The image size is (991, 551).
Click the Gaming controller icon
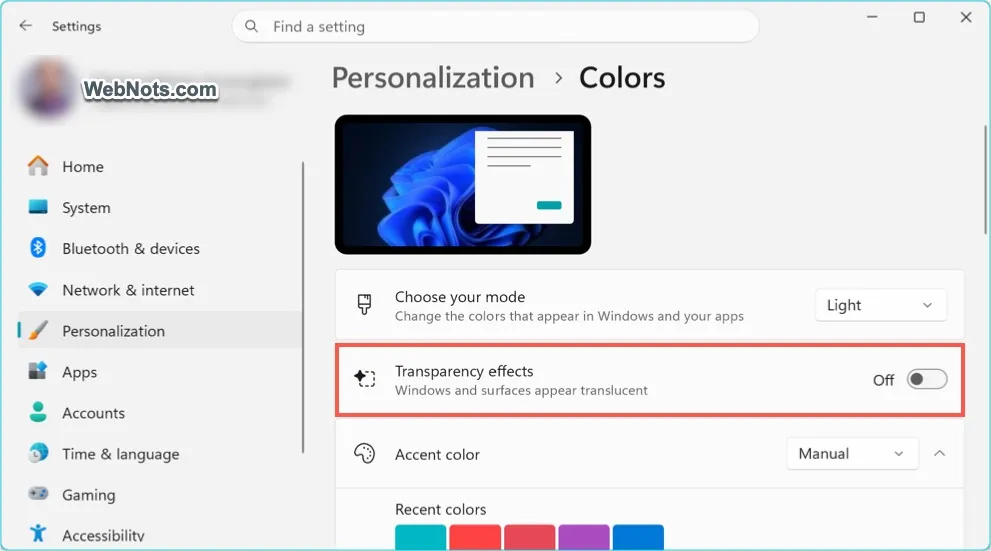click(x=38, y=493)
